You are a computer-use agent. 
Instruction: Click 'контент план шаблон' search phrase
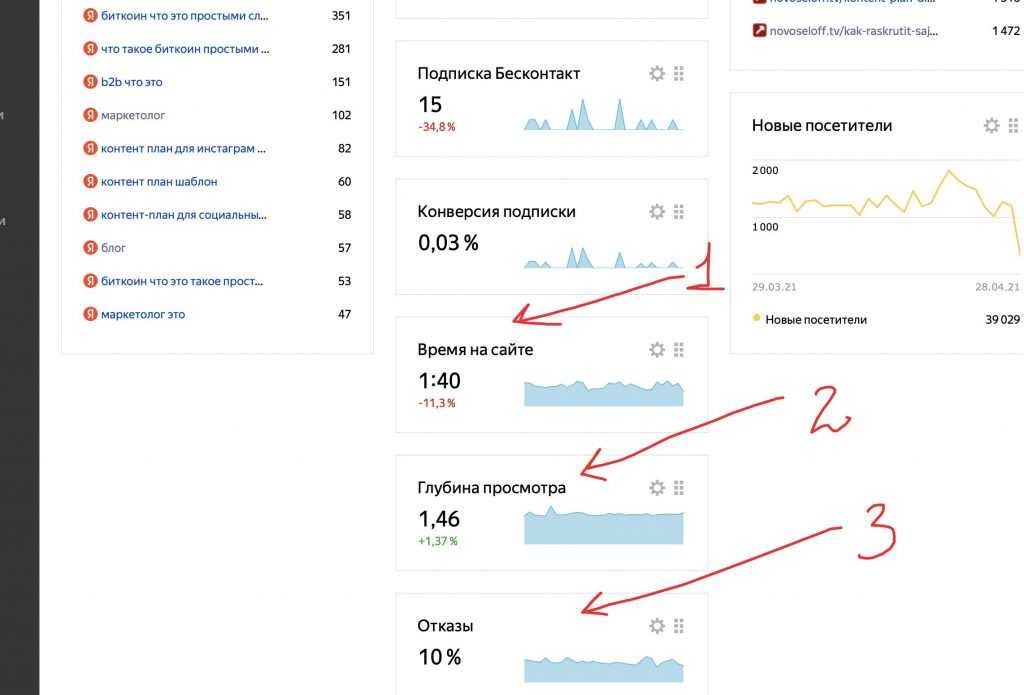coord(158,181)
